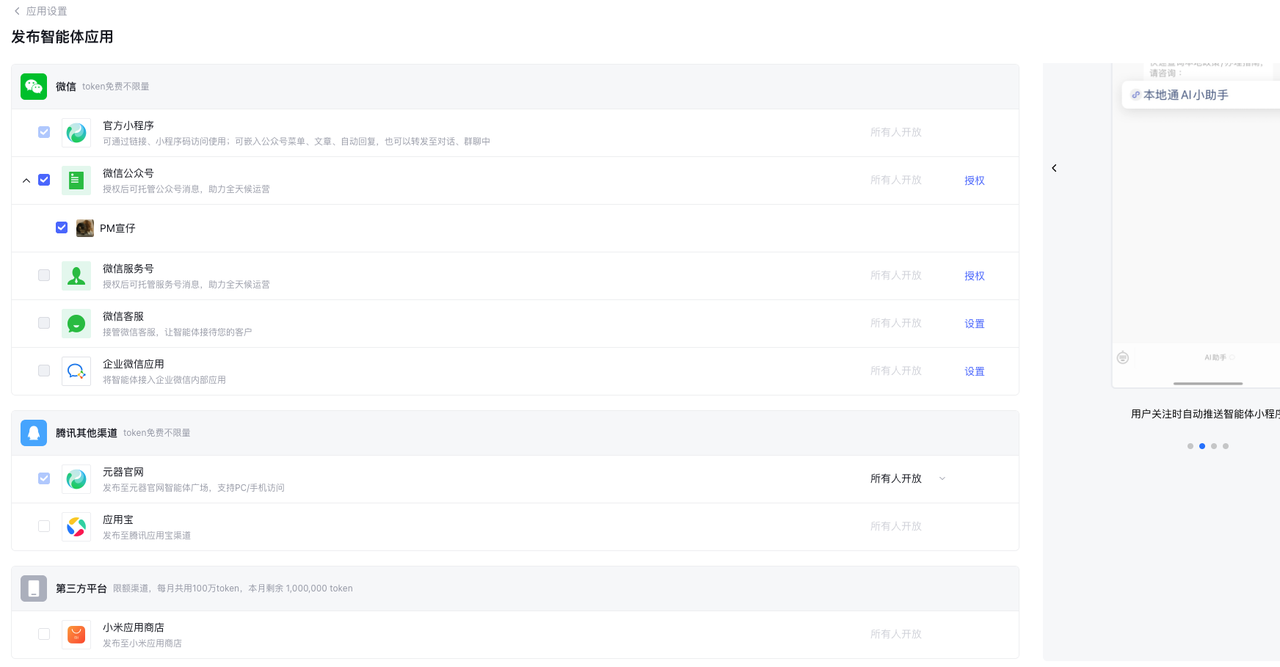Select the third preview carousel dot
This screenshot has height=667, width=1280.
pos(1214,446)
